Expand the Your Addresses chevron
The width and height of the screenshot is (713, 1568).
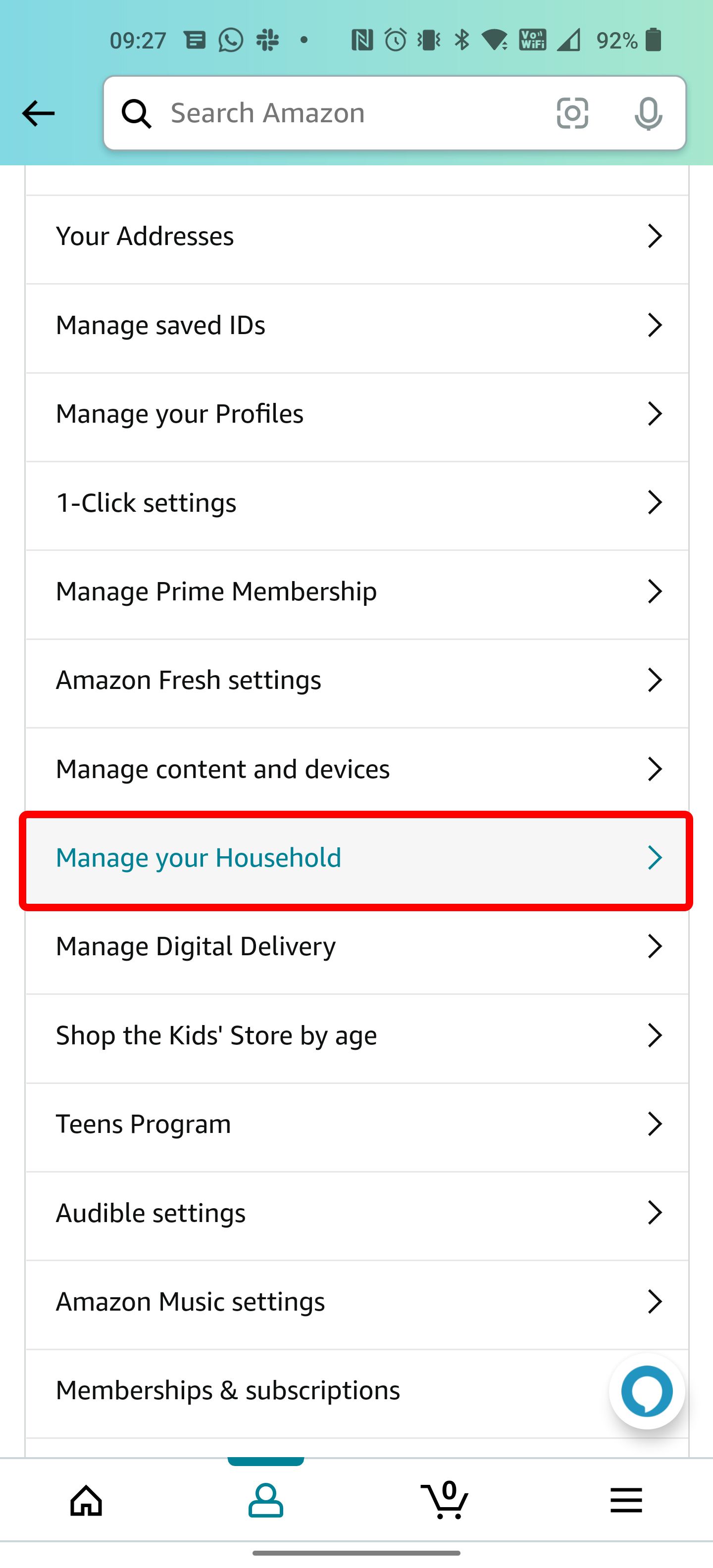655,236
